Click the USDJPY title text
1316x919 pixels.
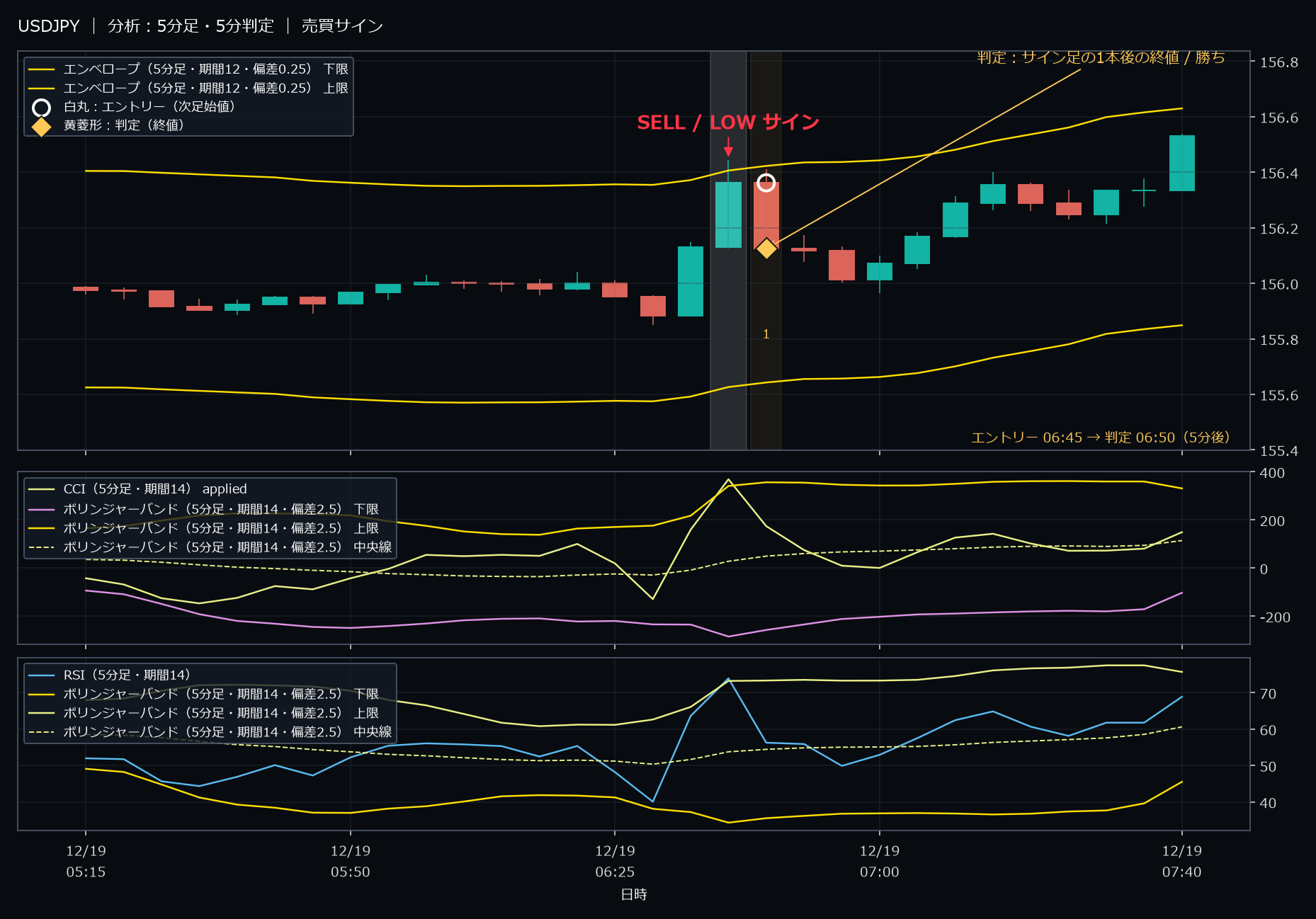49,26
